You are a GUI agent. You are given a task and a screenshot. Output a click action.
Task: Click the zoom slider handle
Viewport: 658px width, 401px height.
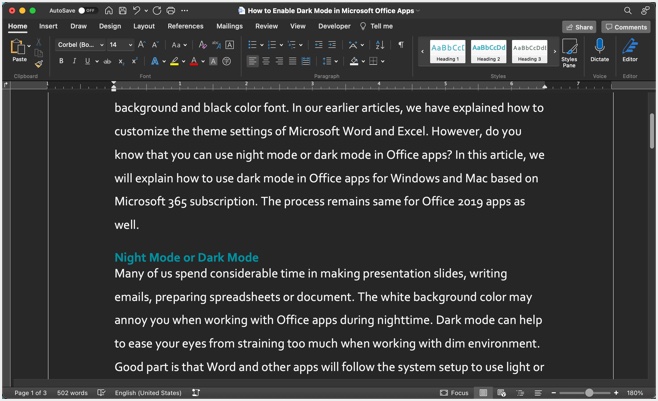[589, 393]
